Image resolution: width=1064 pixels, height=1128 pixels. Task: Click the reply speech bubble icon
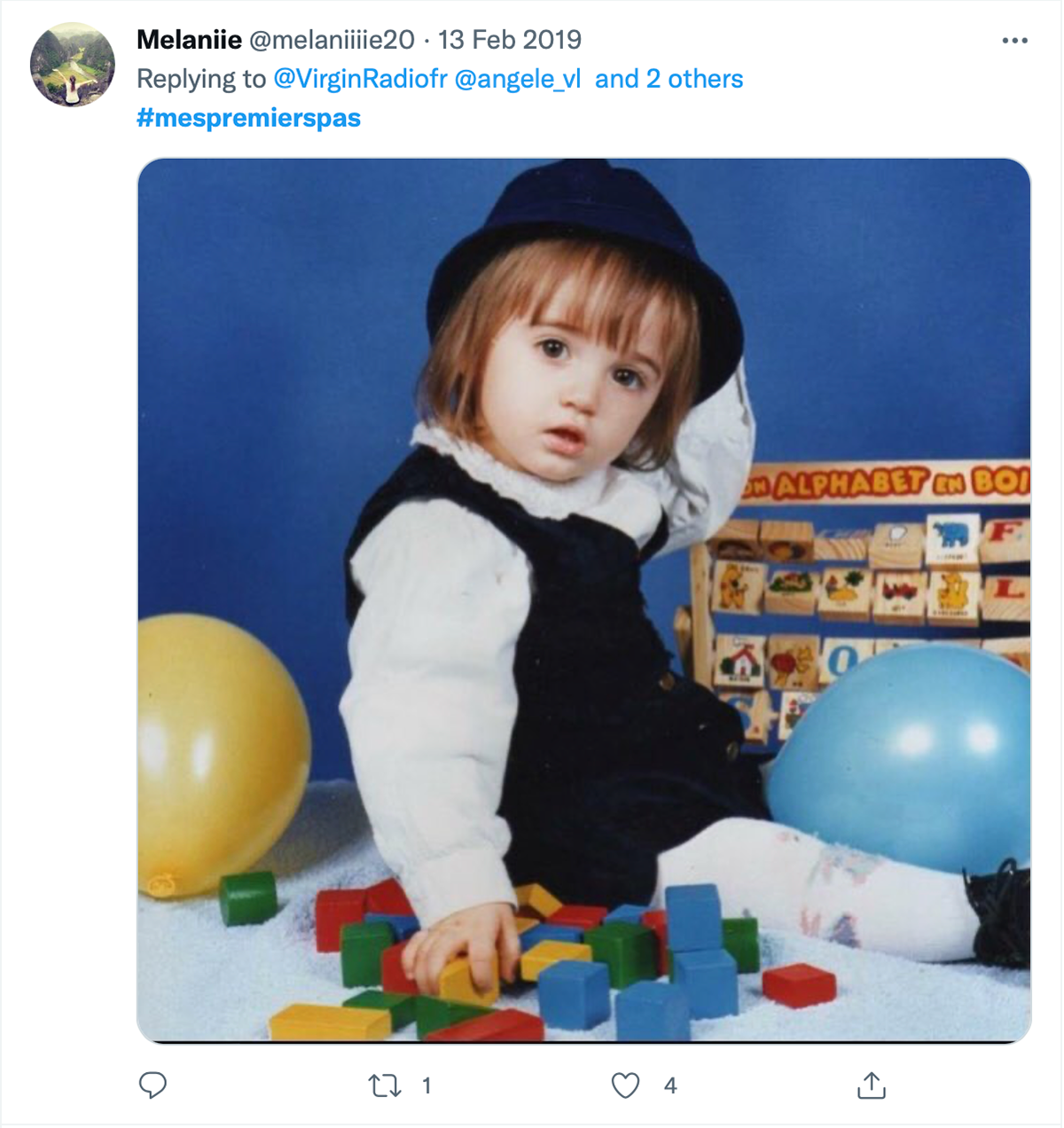tap(153, 1085)
